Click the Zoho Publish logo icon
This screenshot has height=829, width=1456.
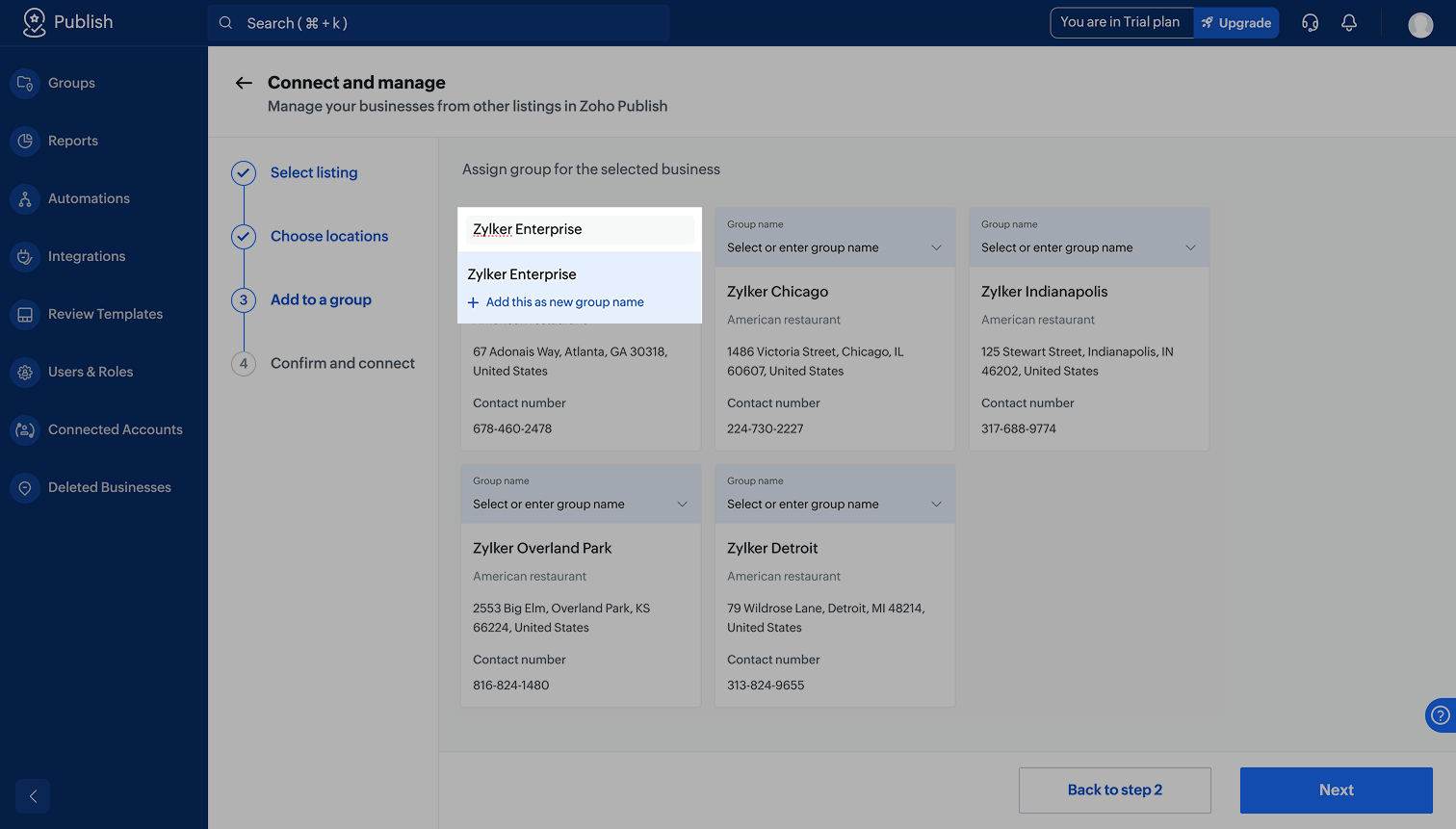pos(35,22)
